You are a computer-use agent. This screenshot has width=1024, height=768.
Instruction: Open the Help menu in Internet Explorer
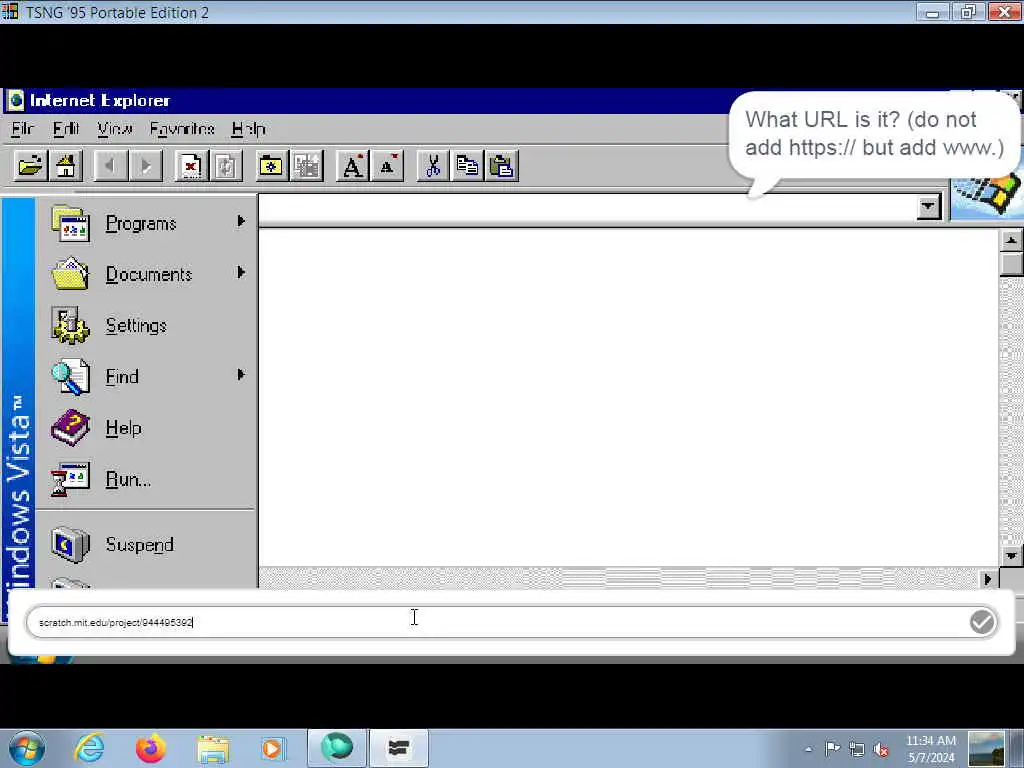click(249, 129)
